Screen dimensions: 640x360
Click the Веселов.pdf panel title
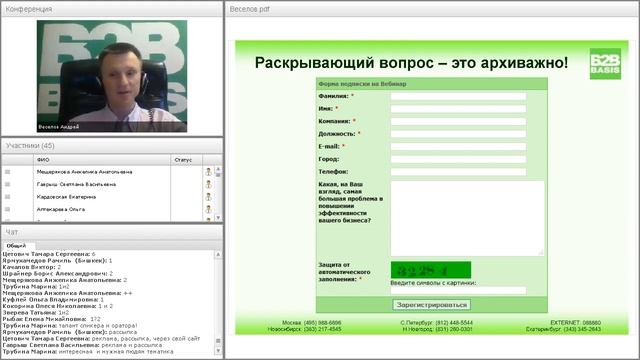[249, 9]
